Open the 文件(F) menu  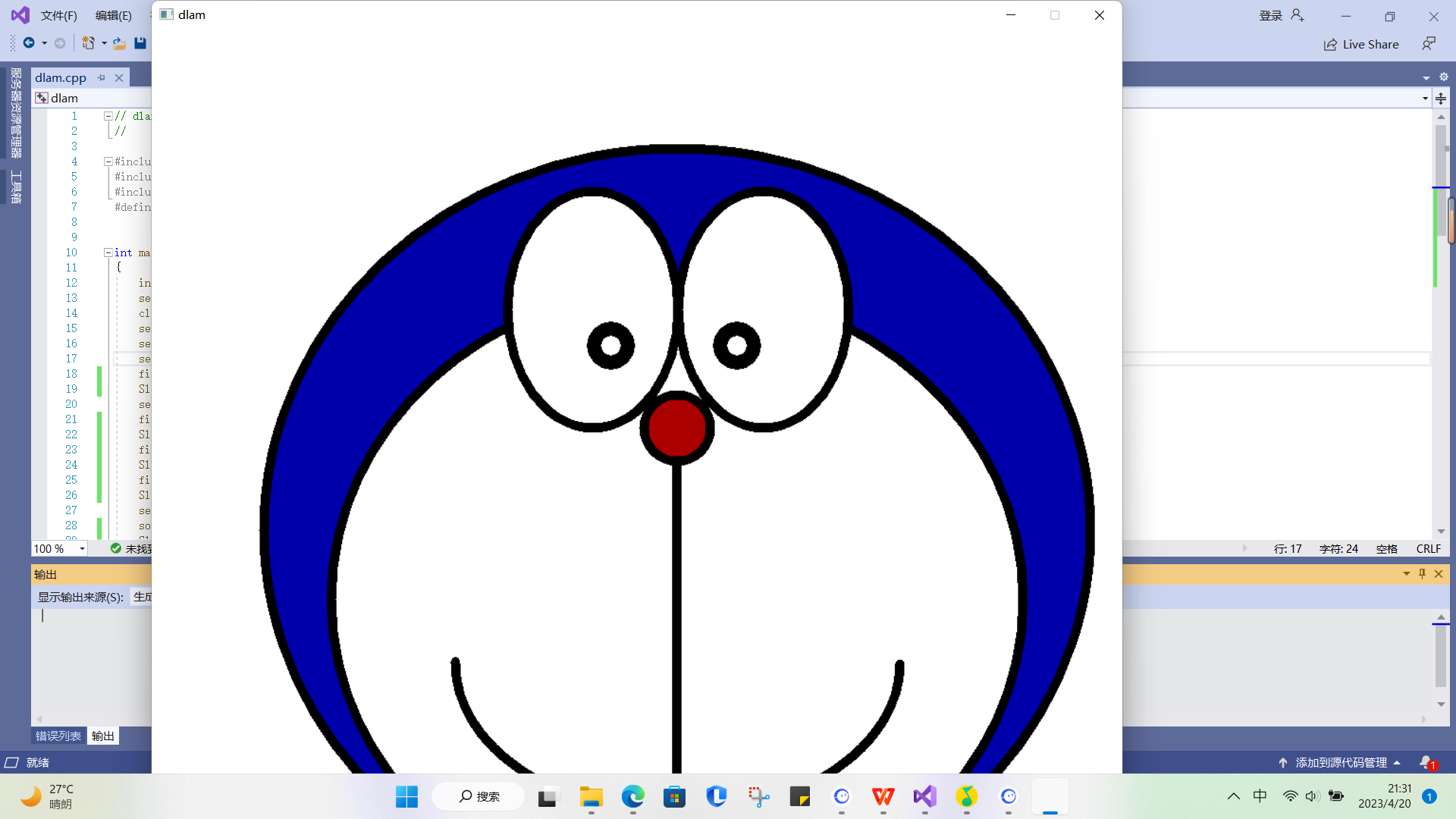58,15
